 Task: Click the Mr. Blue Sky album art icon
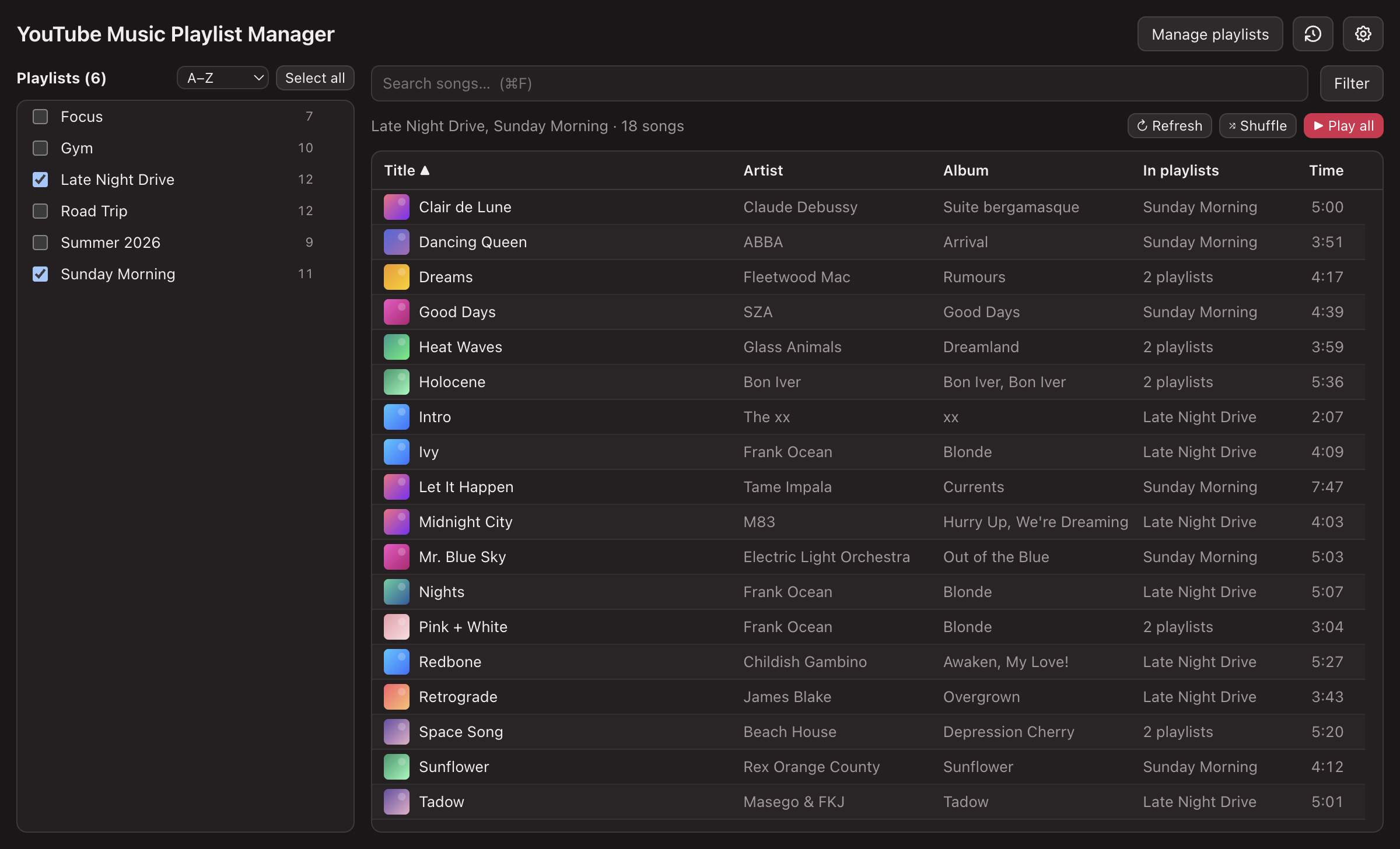[x=397, y=557]
